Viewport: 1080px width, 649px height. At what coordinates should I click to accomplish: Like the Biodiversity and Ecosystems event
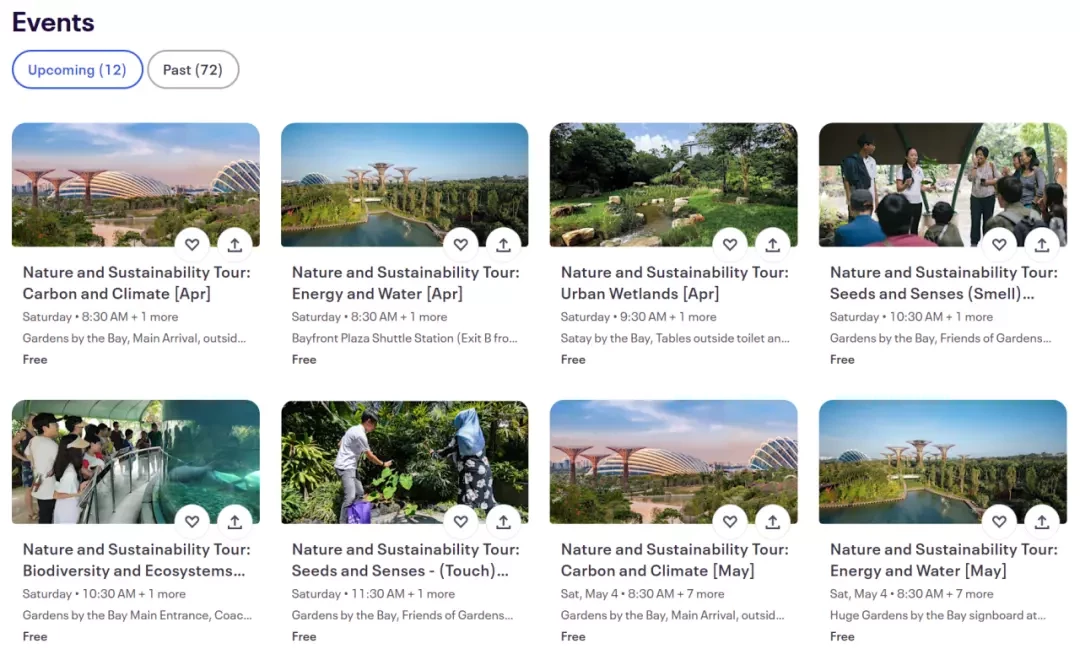click(x=192, y=521)
